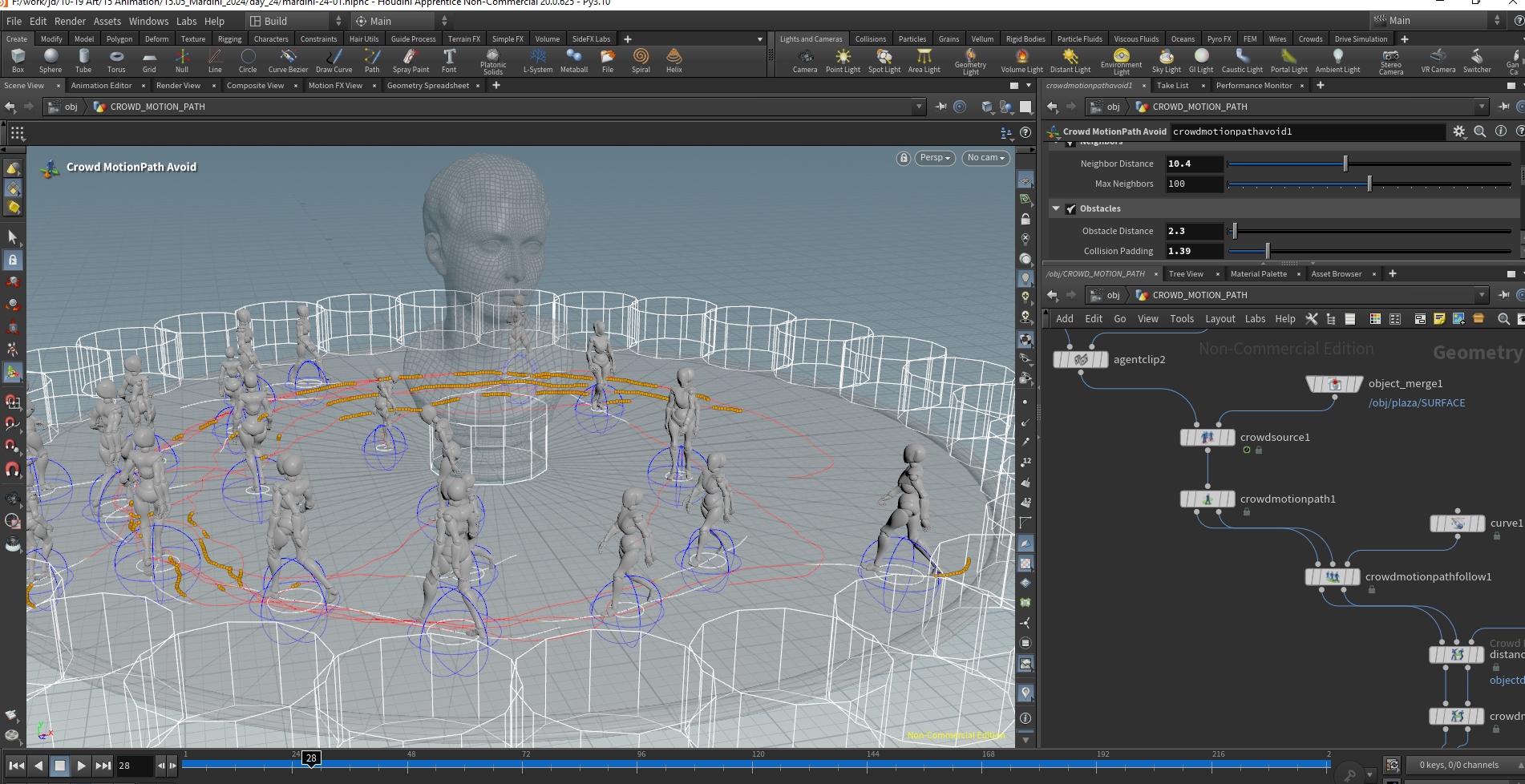Play the animation forward
Screen dimensions: 1525x784
click(x=81, y=766)
